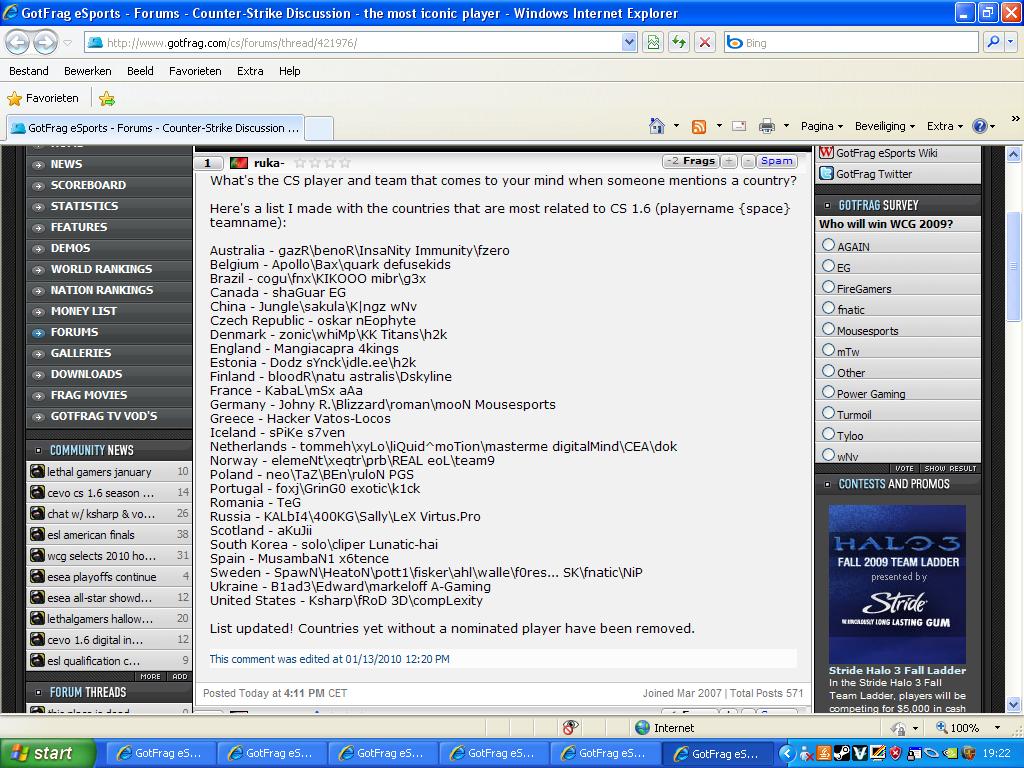Screen dimensions: 1024x768
Task: Click the Bing search magnifier button
Action: point(993,42)
